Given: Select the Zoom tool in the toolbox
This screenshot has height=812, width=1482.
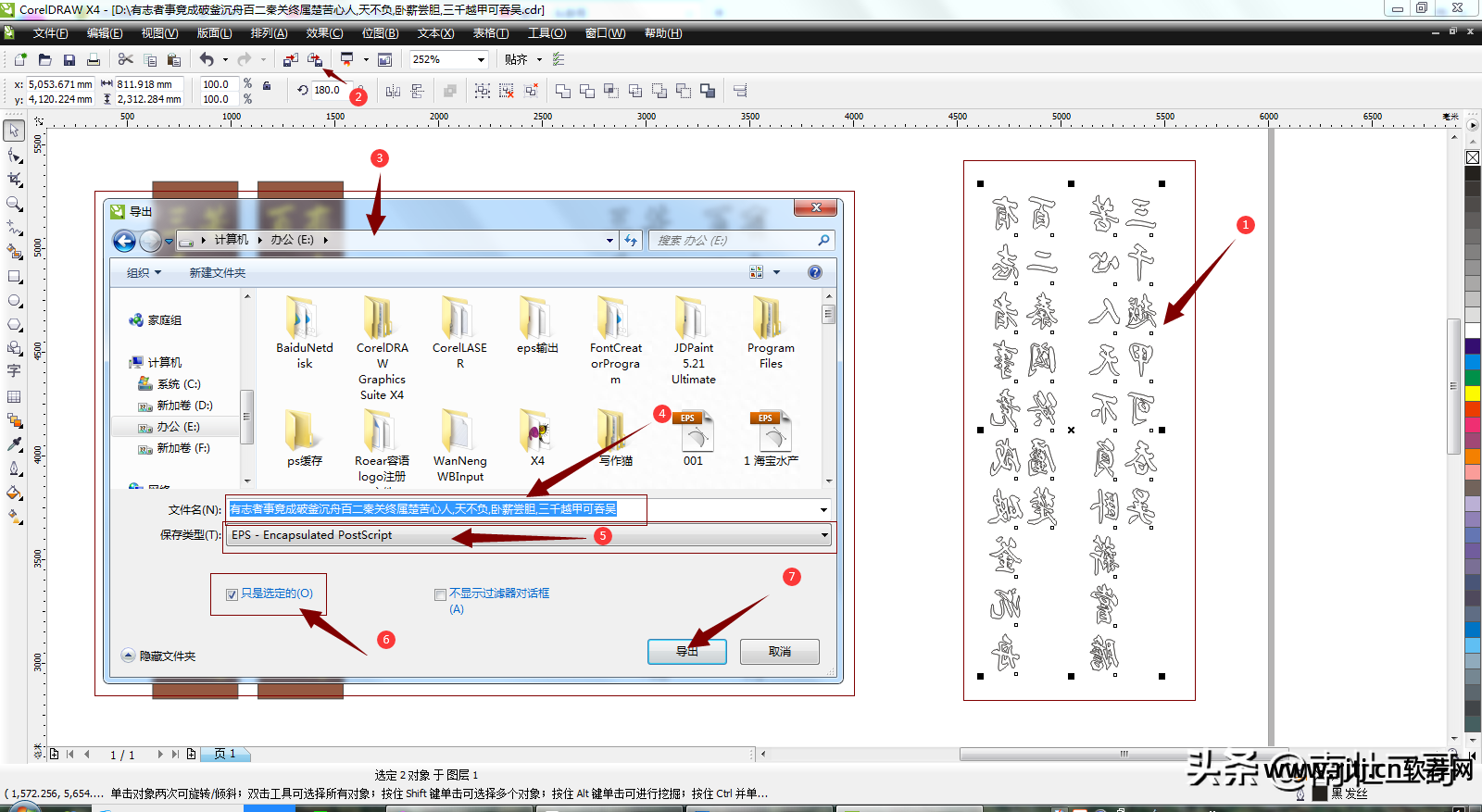Looking at the screenshot, I should 14,204.
